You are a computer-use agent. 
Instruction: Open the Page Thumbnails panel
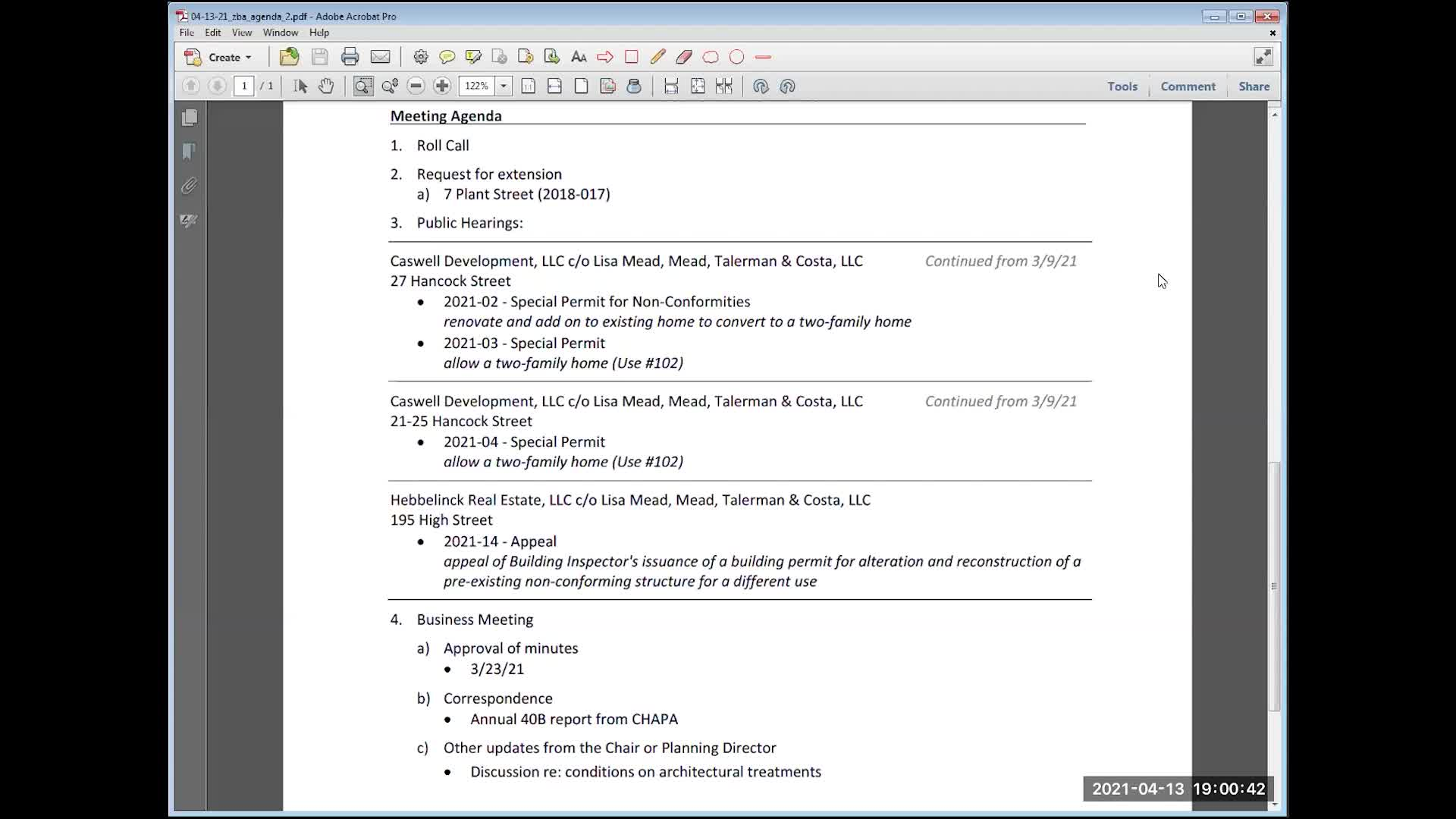[x=190, y=118]
